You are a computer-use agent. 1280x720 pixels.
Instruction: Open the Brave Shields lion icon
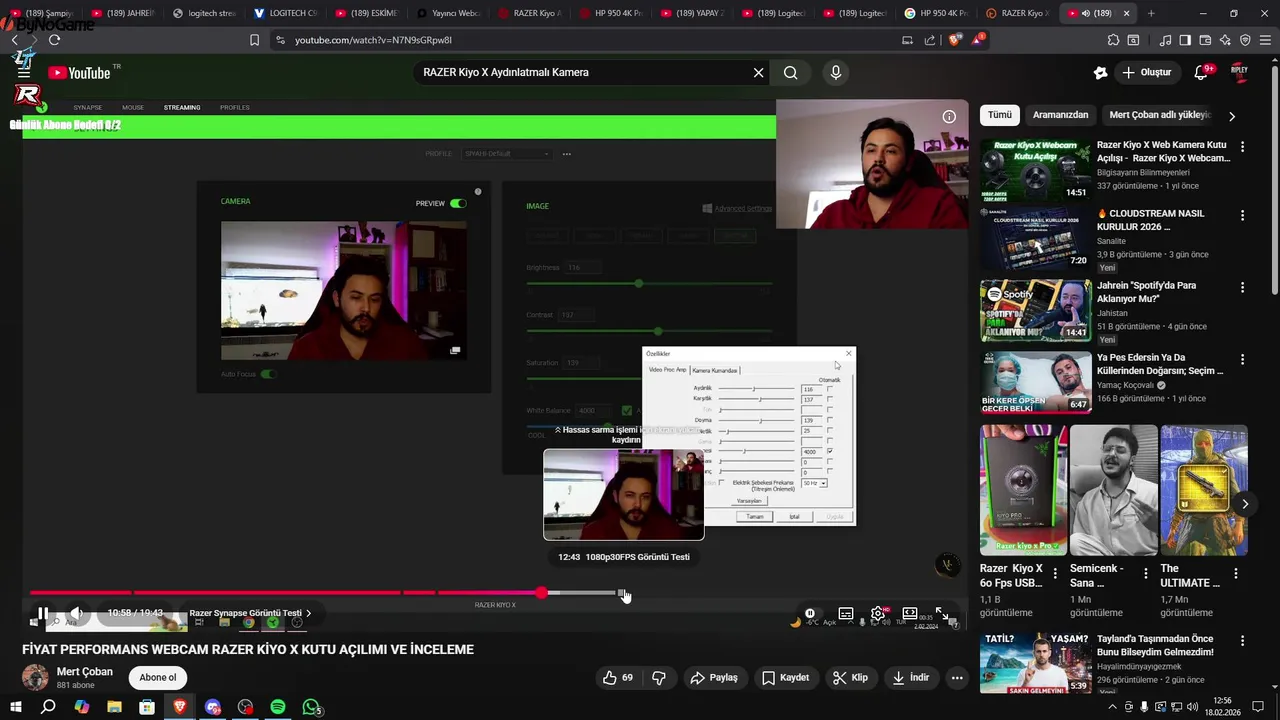click(x=954, y=40)
